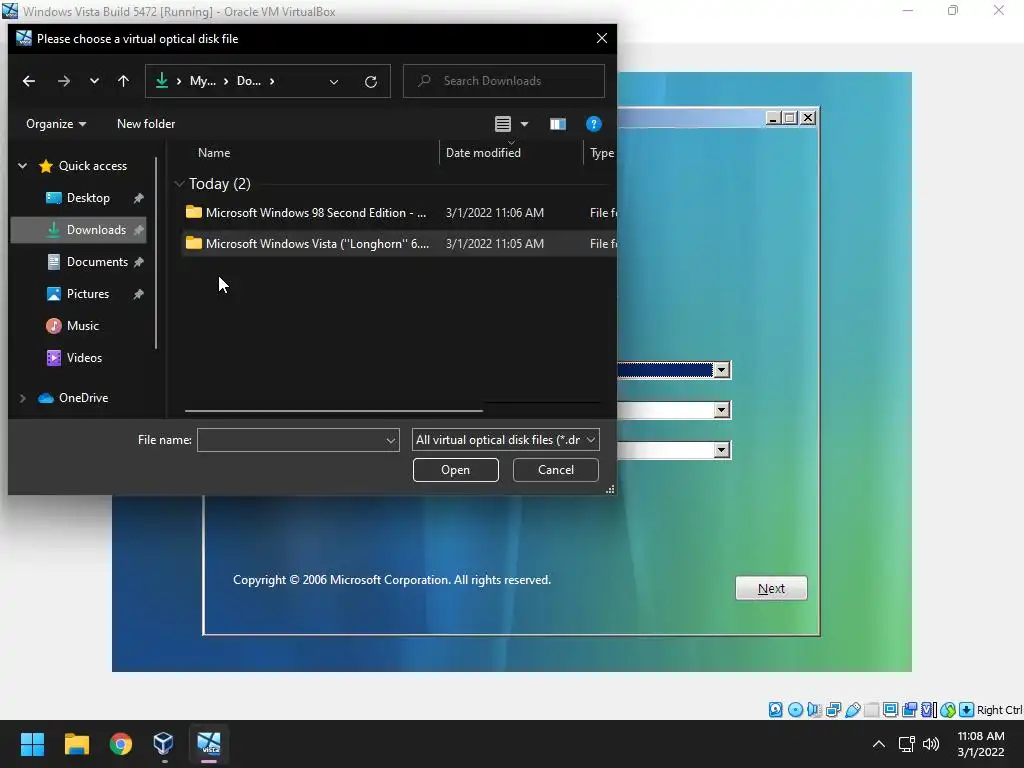
Task: Click the Open button
Action: pyautogui.click(x=456, y=470)
